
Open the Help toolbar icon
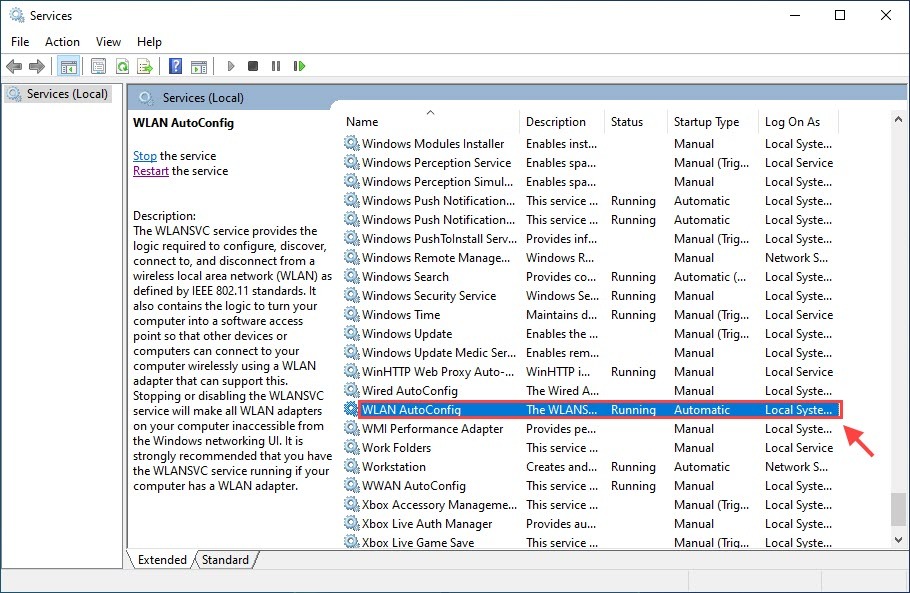coord(175,66)
